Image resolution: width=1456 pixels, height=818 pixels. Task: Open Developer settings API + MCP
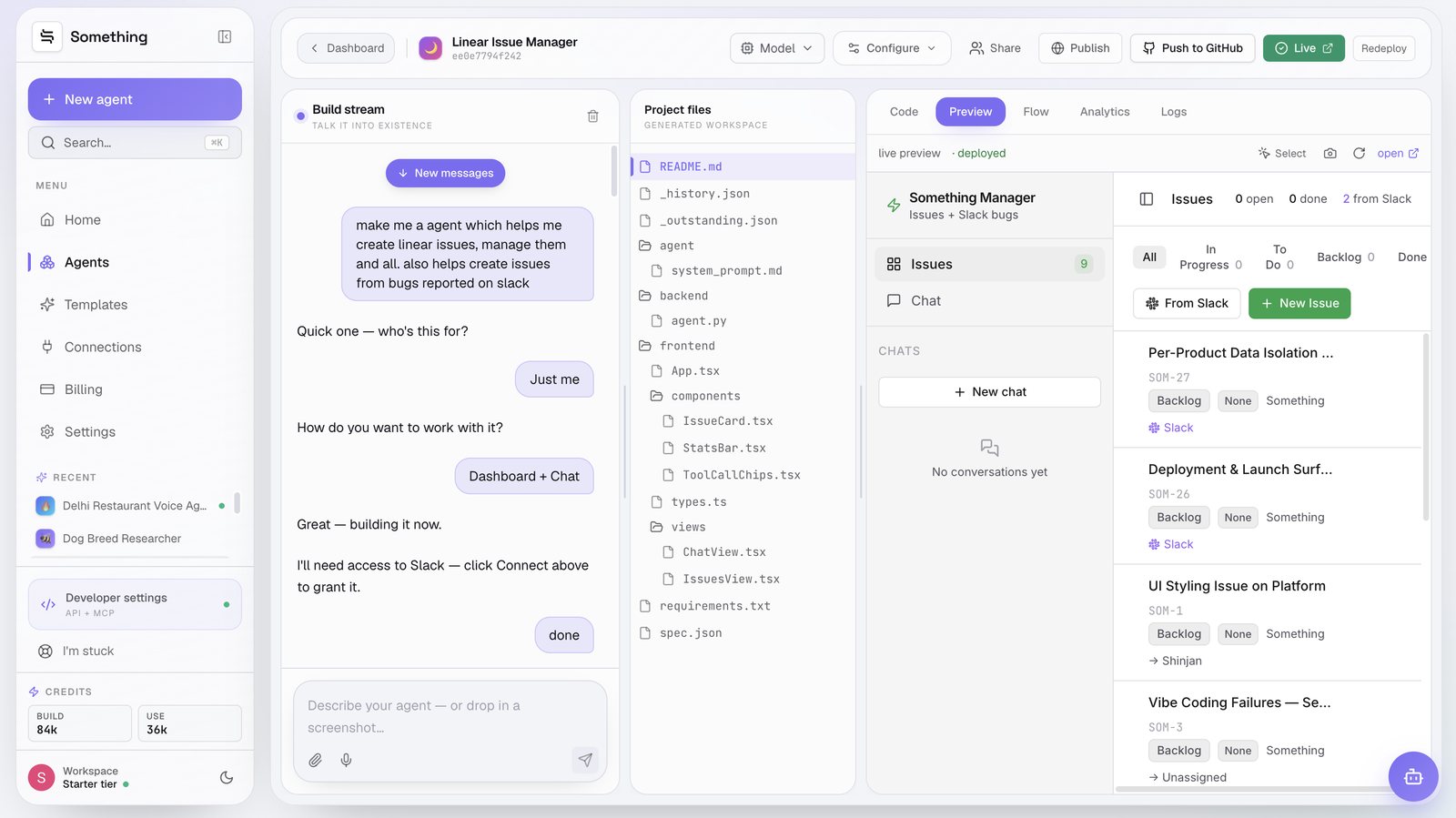pos(135,604)
